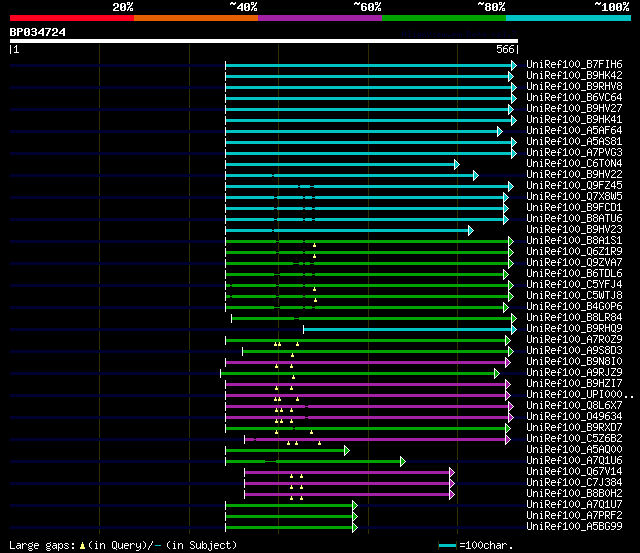Click the UniRef100_B9RHQ9 label
The width and height of the screenshot is (640, 553).
(574, 329)
